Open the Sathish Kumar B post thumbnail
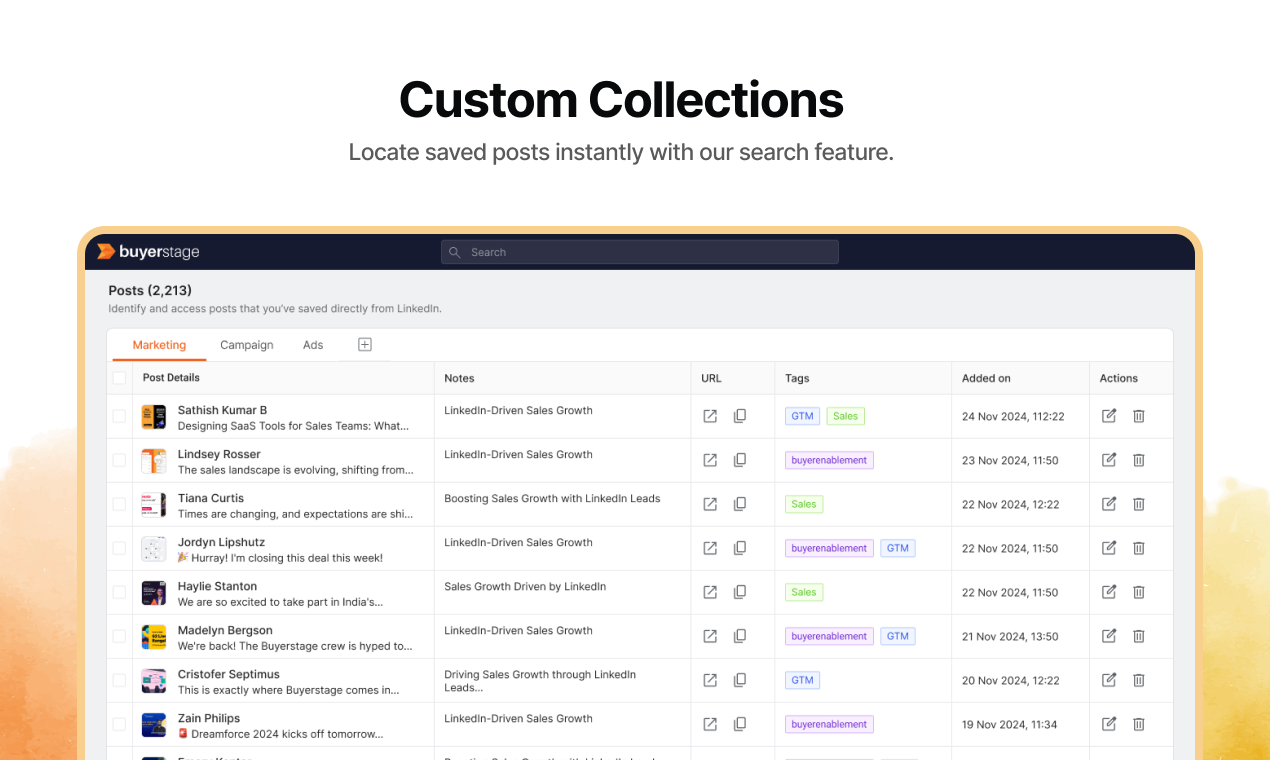 (x=154, y=417)
